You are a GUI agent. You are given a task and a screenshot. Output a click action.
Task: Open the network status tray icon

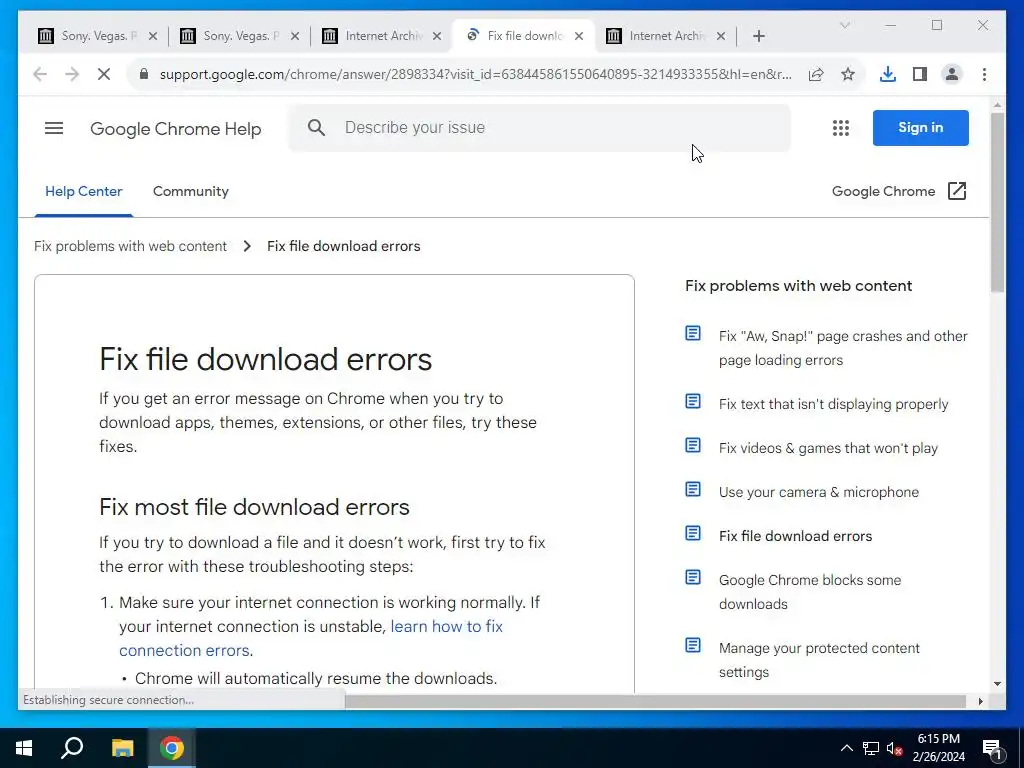[871, 748]
